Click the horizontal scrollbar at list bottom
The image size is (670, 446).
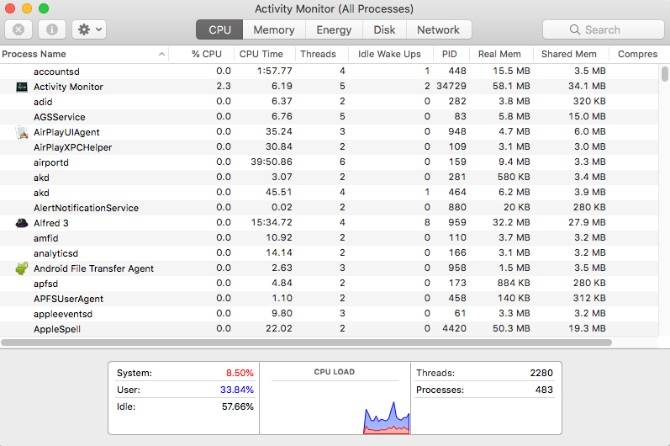306,343
